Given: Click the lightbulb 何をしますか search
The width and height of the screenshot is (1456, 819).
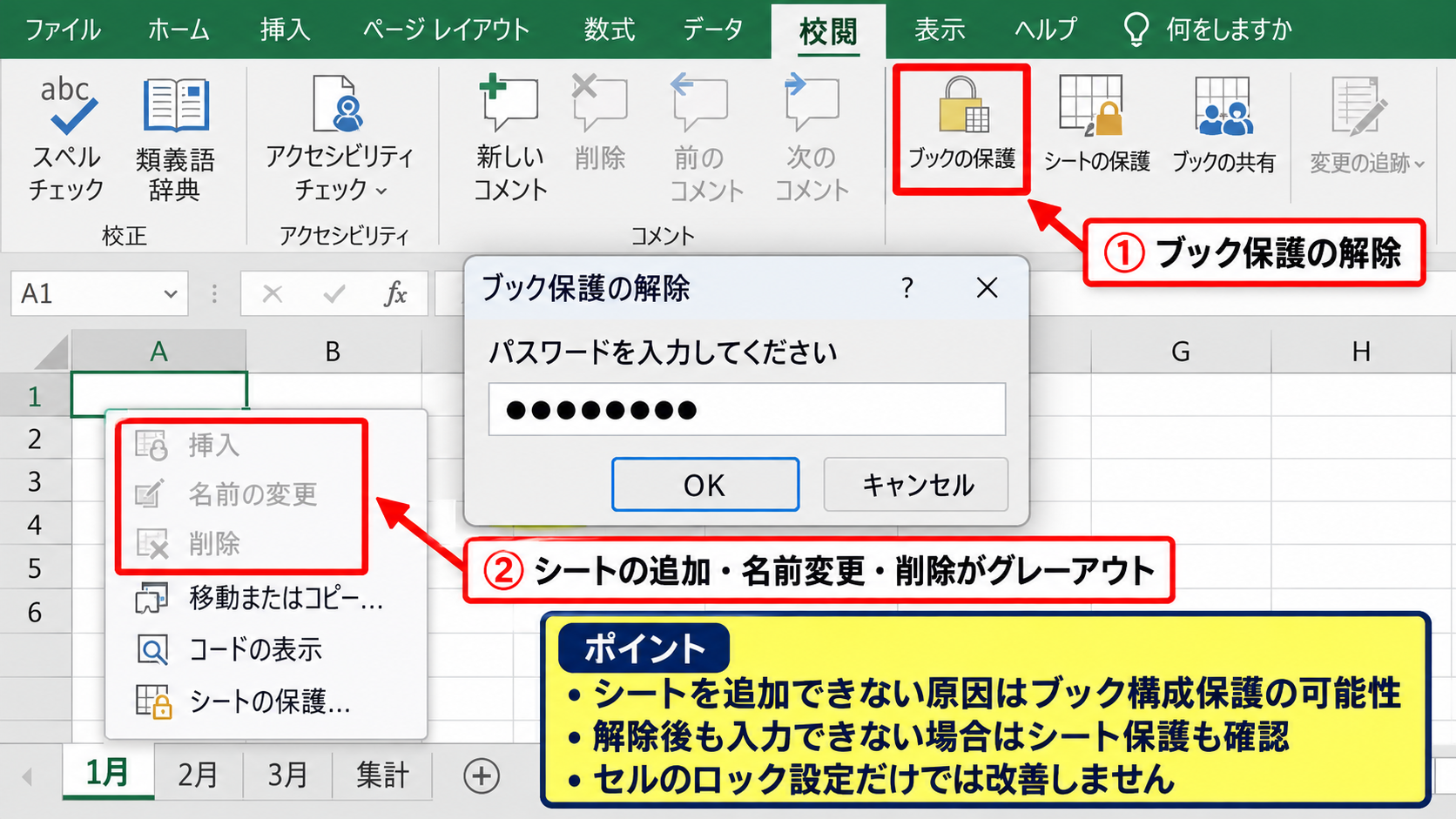Looking at the screenshot, I should (1207, 30).
